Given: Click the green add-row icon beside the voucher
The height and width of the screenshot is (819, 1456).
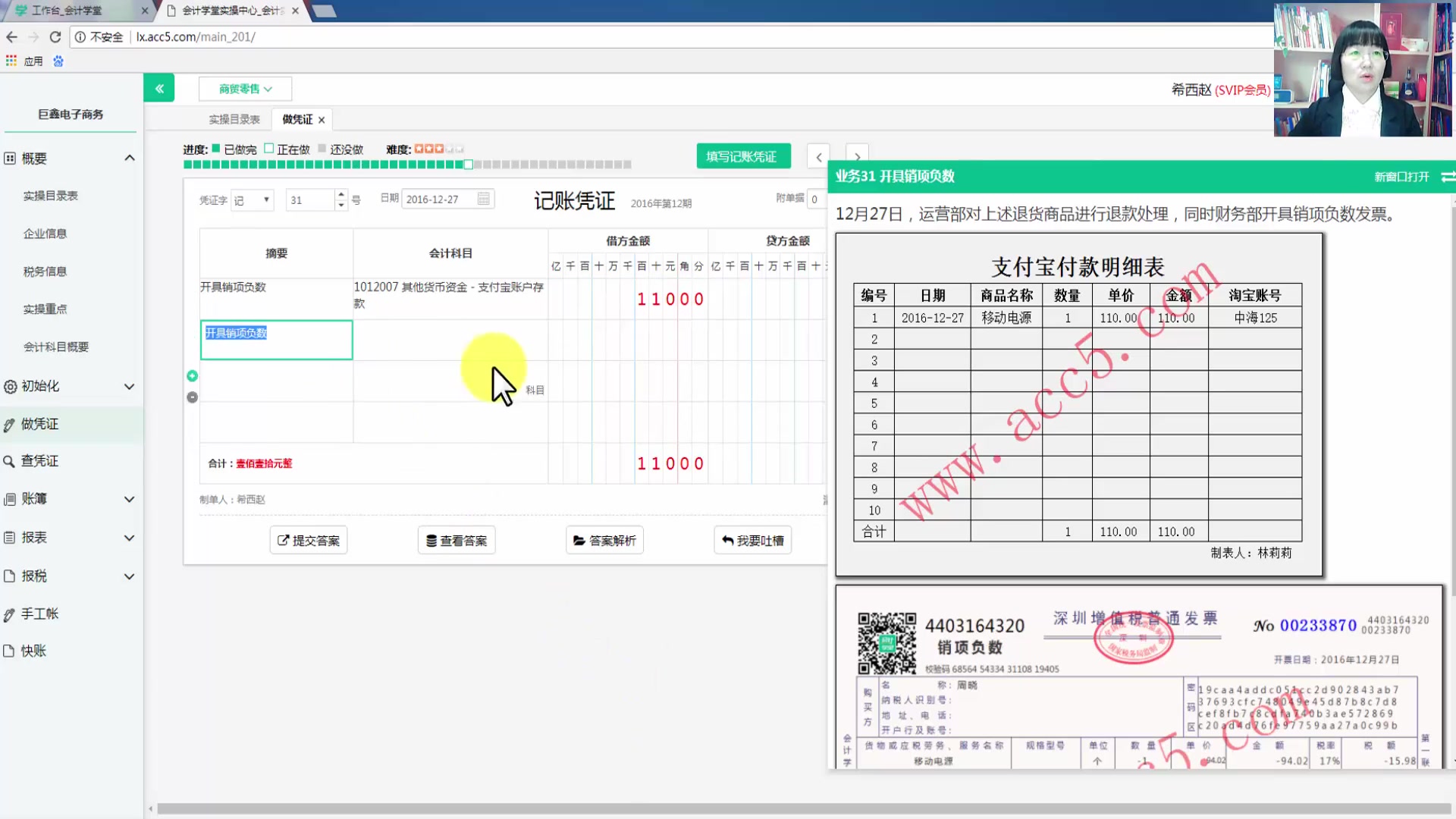Looking at the screenshot, I should tap(192, 375).
